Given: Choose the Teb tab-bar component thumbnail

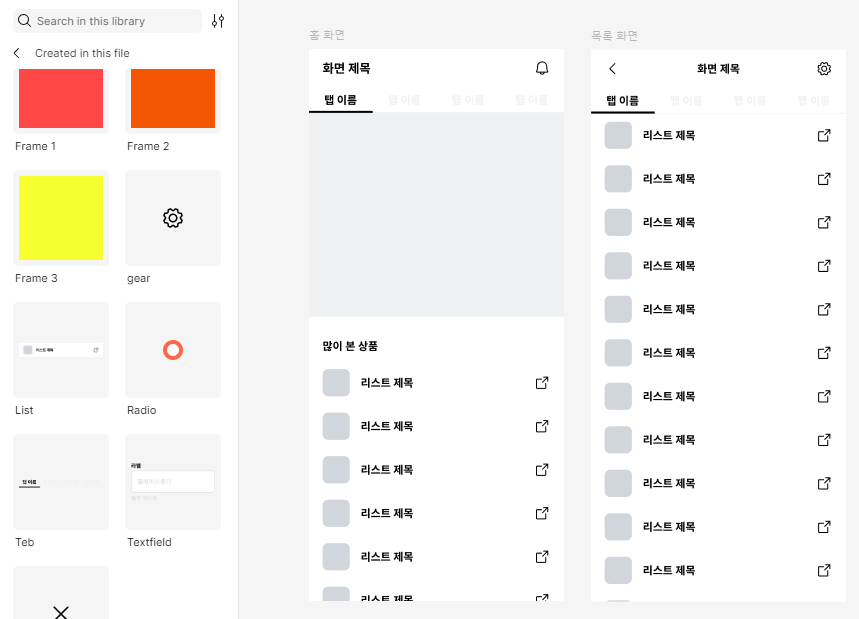Looking at the screenshot, I should [x=61, y=482].
